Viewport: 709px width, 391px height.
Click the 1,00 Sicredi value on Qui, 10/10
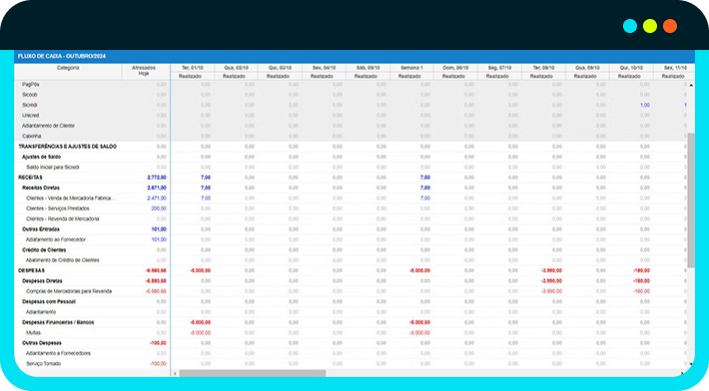pyautogui.click(x=645, y=105)
